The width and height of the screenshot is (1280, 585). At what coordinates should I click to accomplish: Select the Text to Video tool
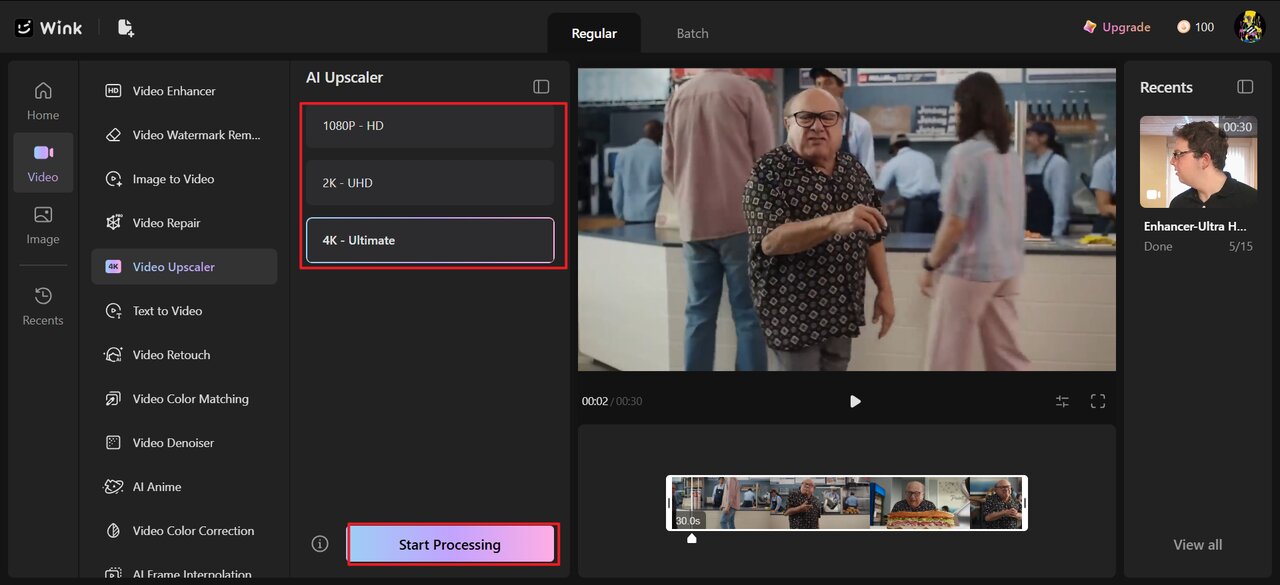[x=184, y=311]
